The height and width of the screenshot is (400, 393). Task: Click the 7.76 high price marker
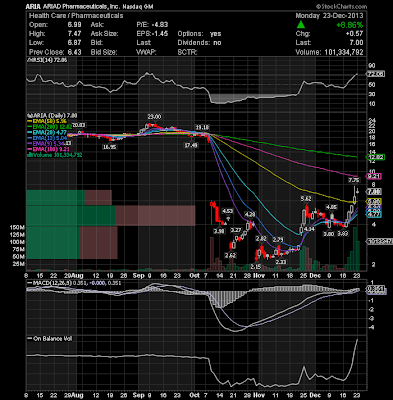[x=354, y=180]
